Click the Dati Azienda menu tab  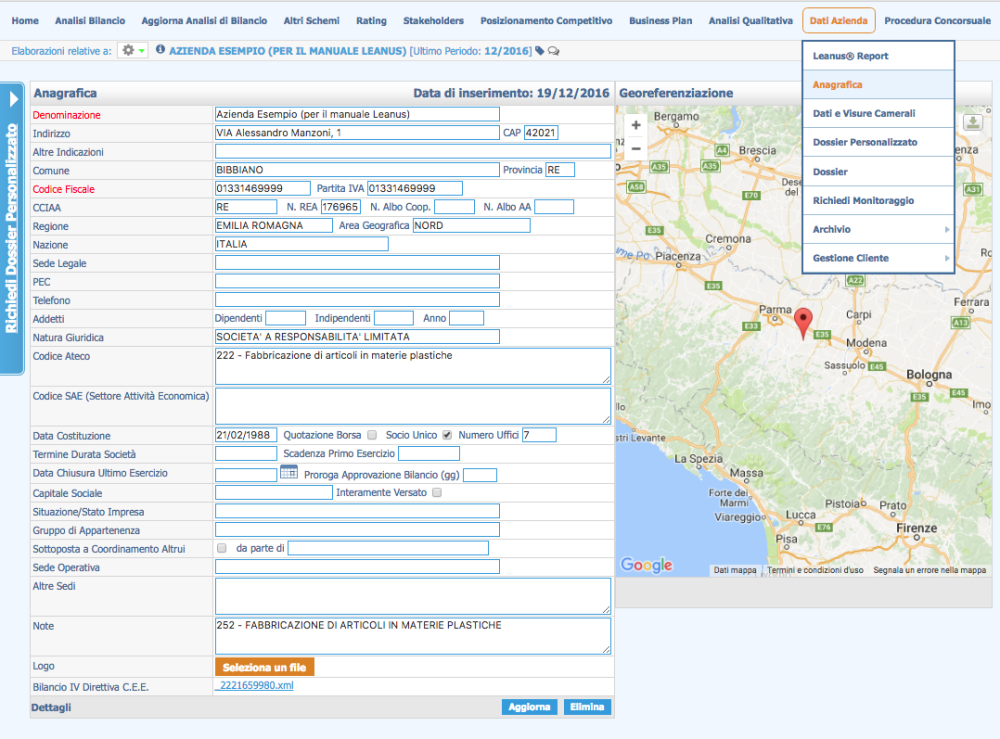[x=838, y=20]
